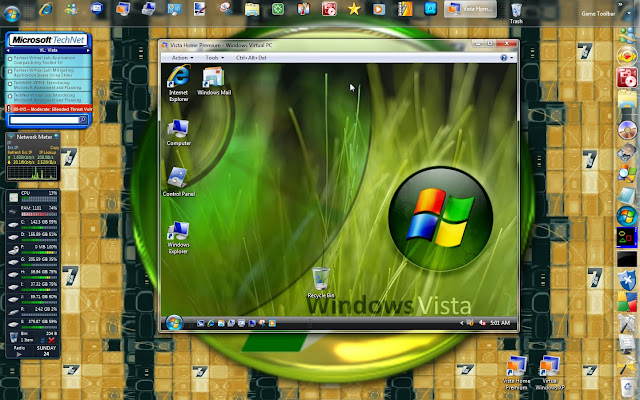Click the volume tray icon in VM taskbar
Image resolution: width=640 pixels, height=400 pixels.
tap(482, 323)
